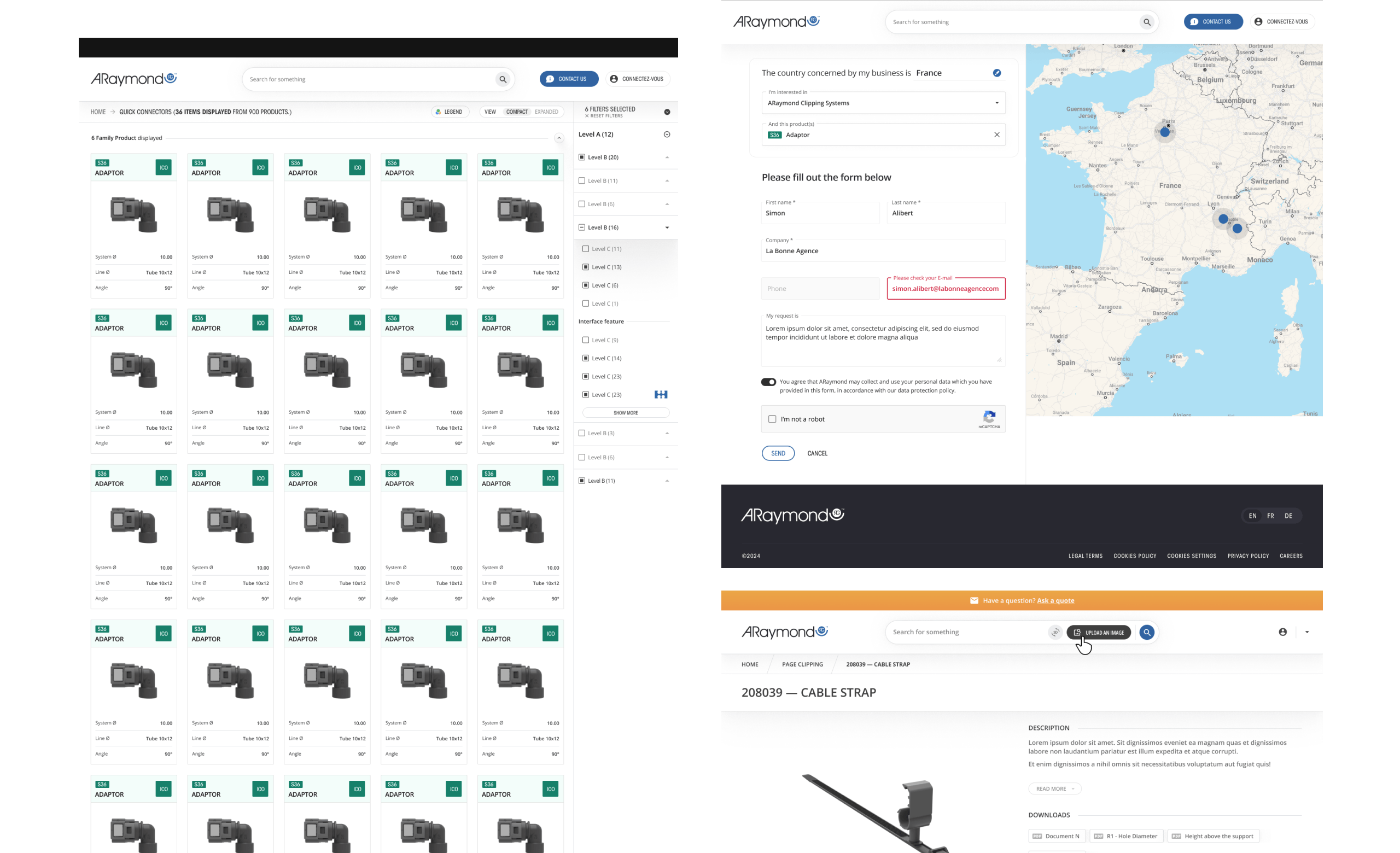Collapse the Level B (16) filter section

coord(667,227)
